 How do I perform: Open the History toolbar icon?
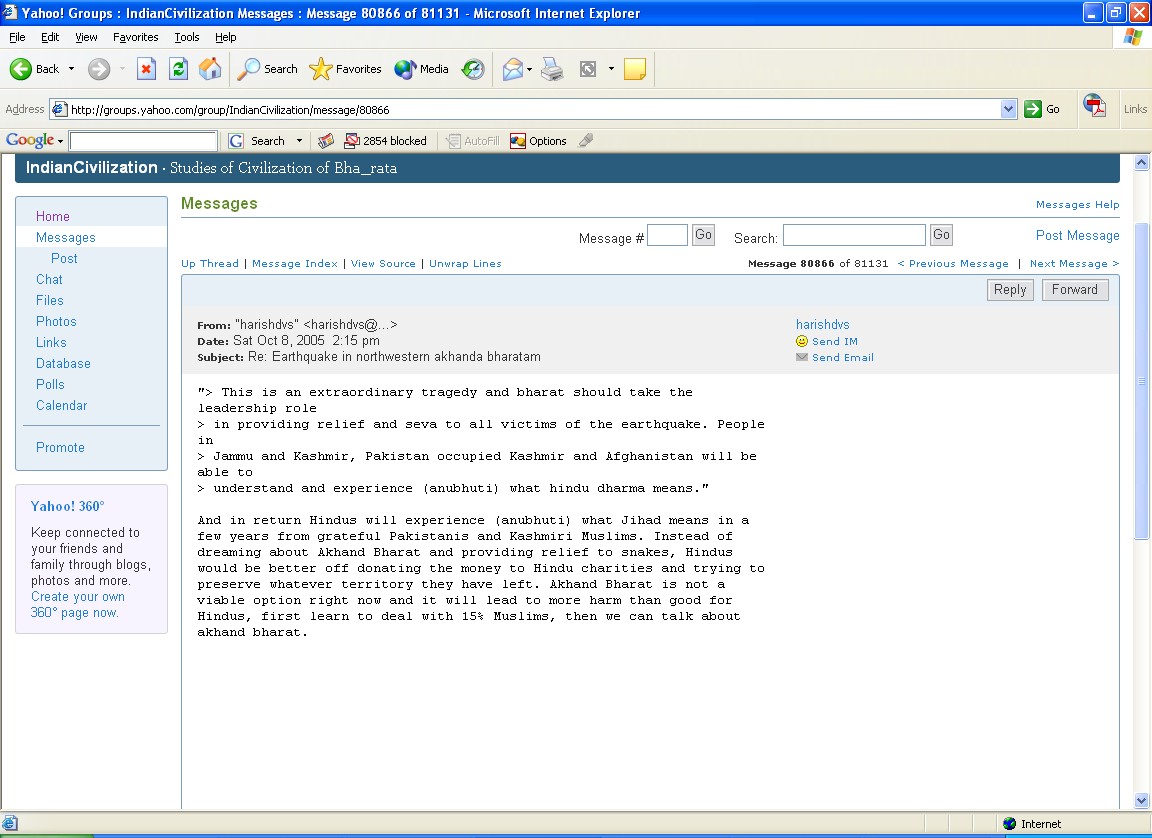(474, 69)
